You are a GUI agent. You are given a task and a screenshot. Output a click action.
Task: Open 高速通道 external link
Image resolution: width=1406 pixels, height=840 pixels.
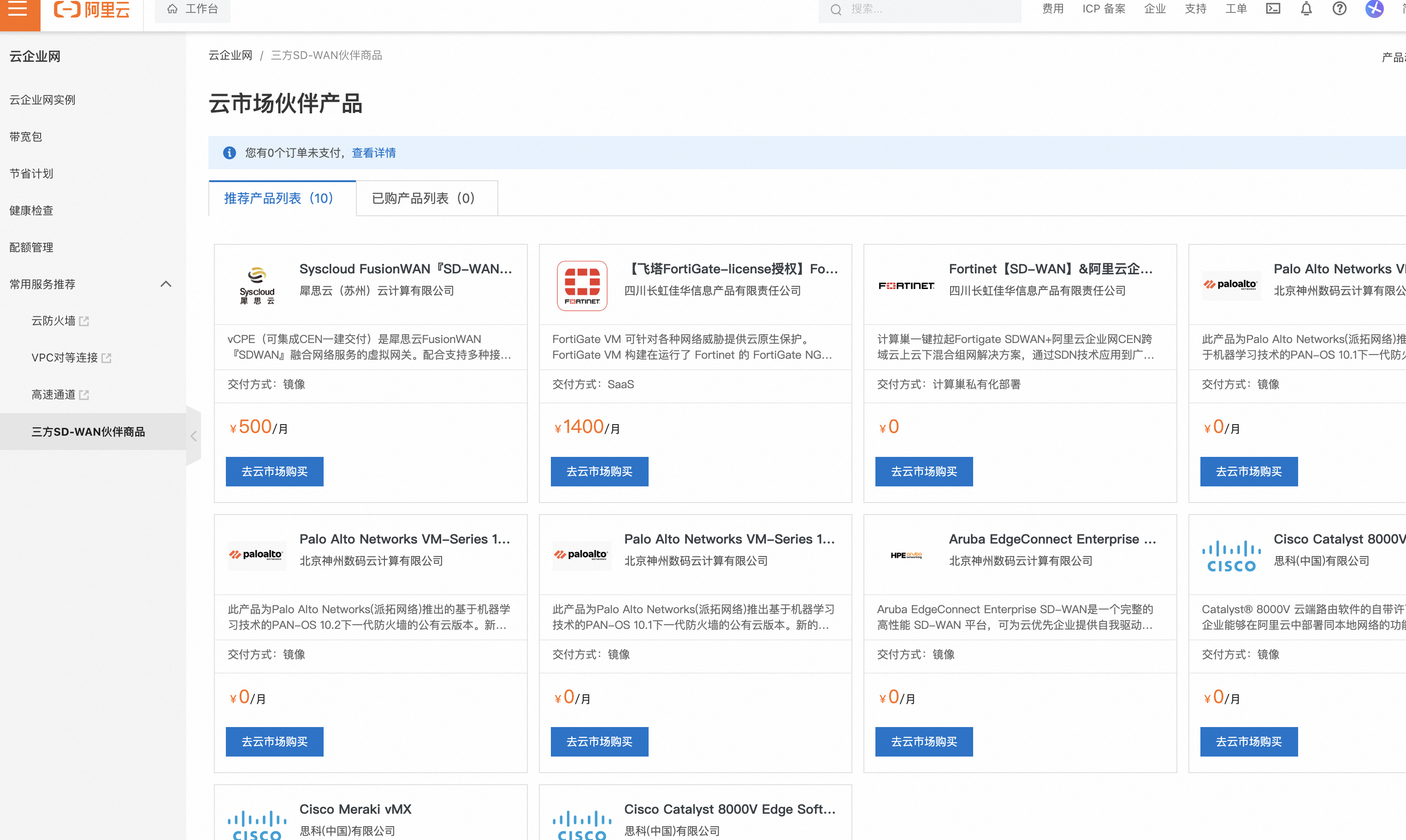coord(60,395)
